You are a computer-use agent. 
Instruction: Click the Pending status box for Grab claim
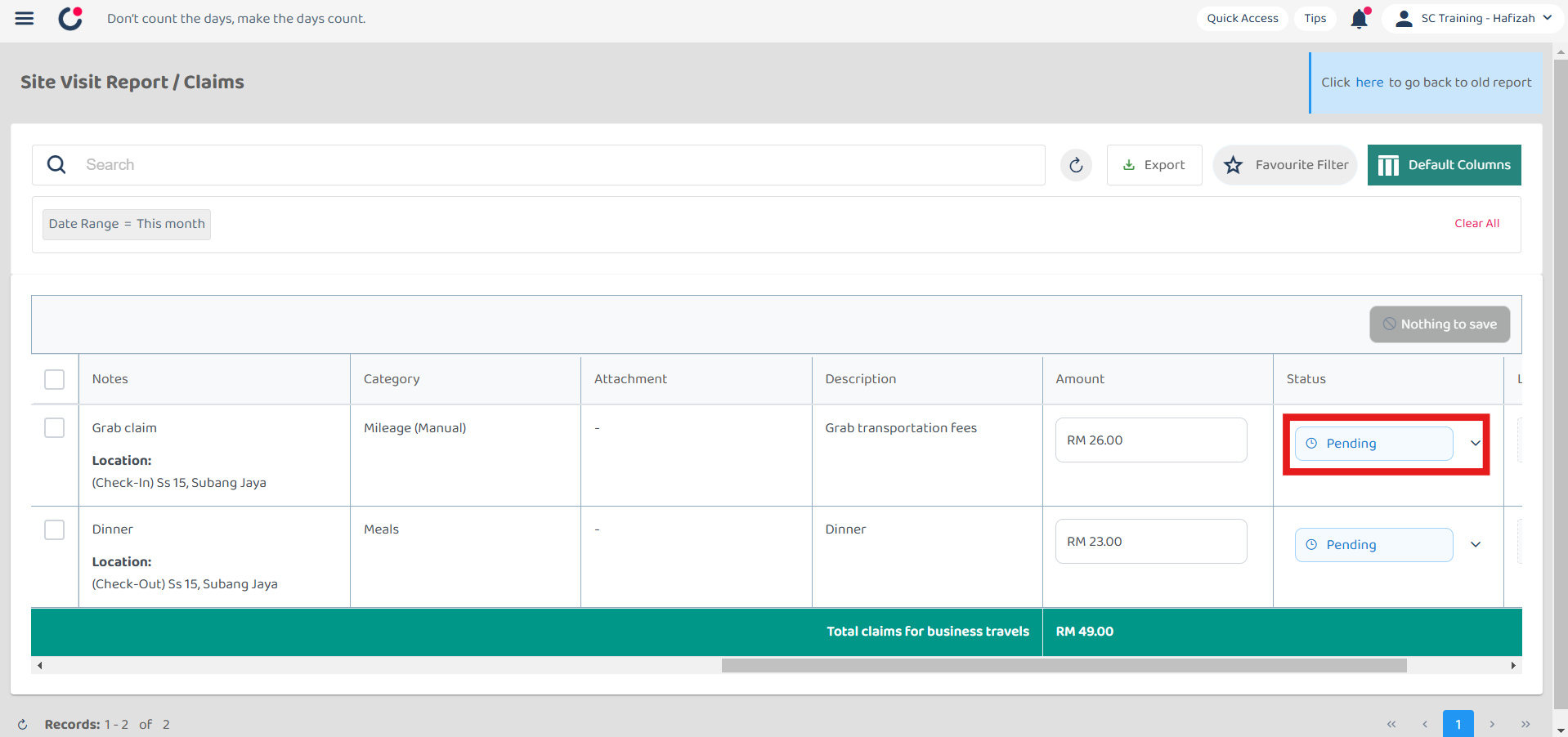[1374, 444]
